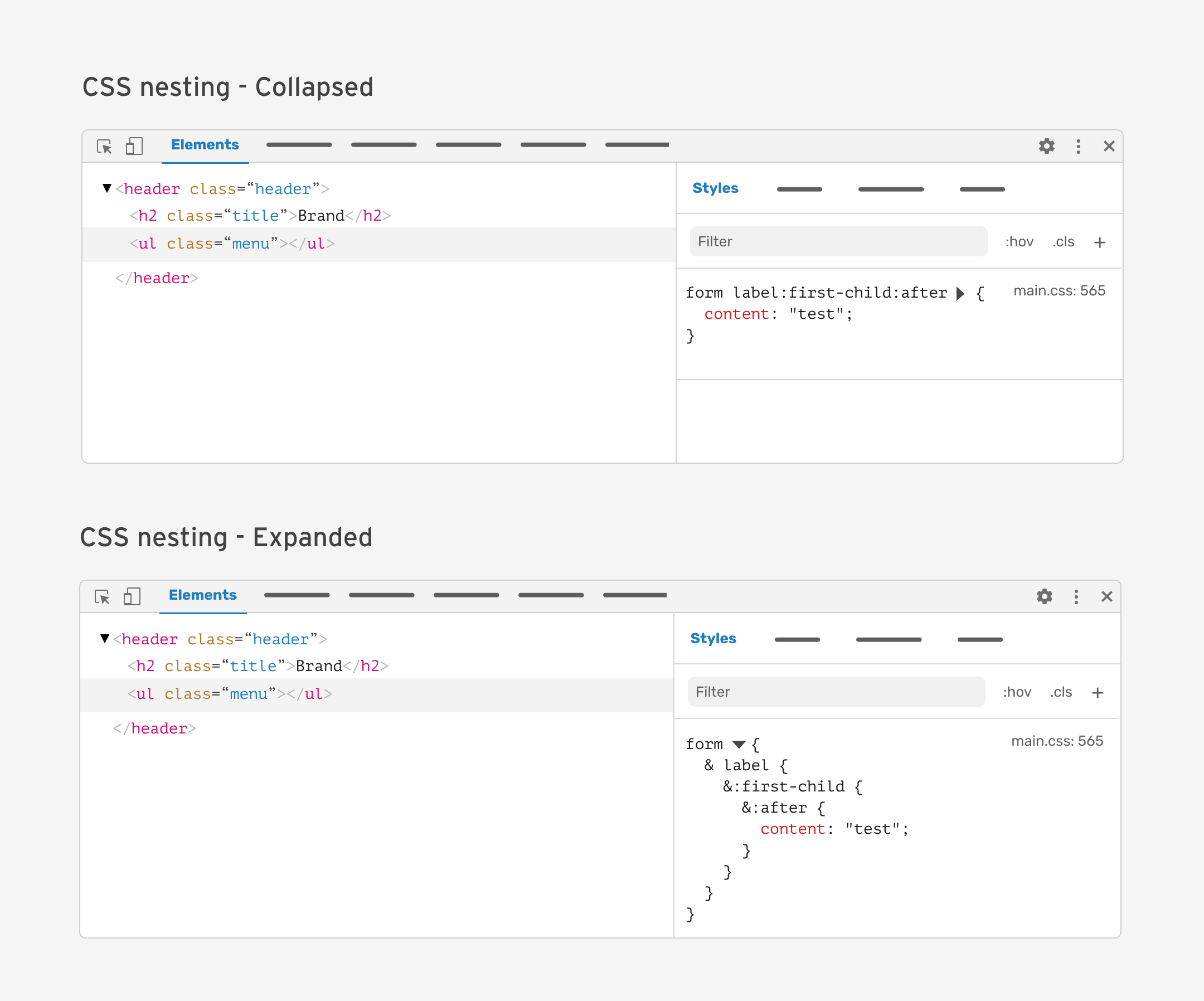
Task: Add new style rule in Collapsed panel
Action: 1099,242
